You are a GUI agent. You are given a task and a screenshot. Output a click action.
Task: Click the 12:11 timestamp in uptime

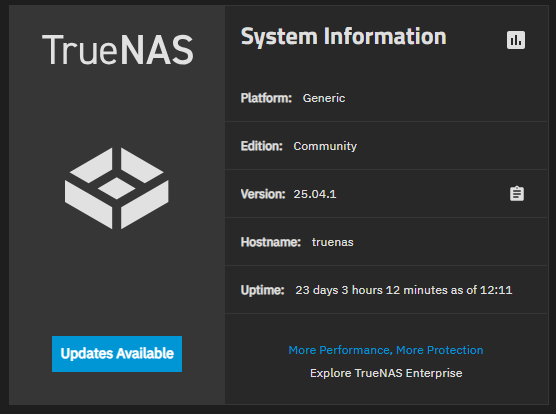click(496, 290)
